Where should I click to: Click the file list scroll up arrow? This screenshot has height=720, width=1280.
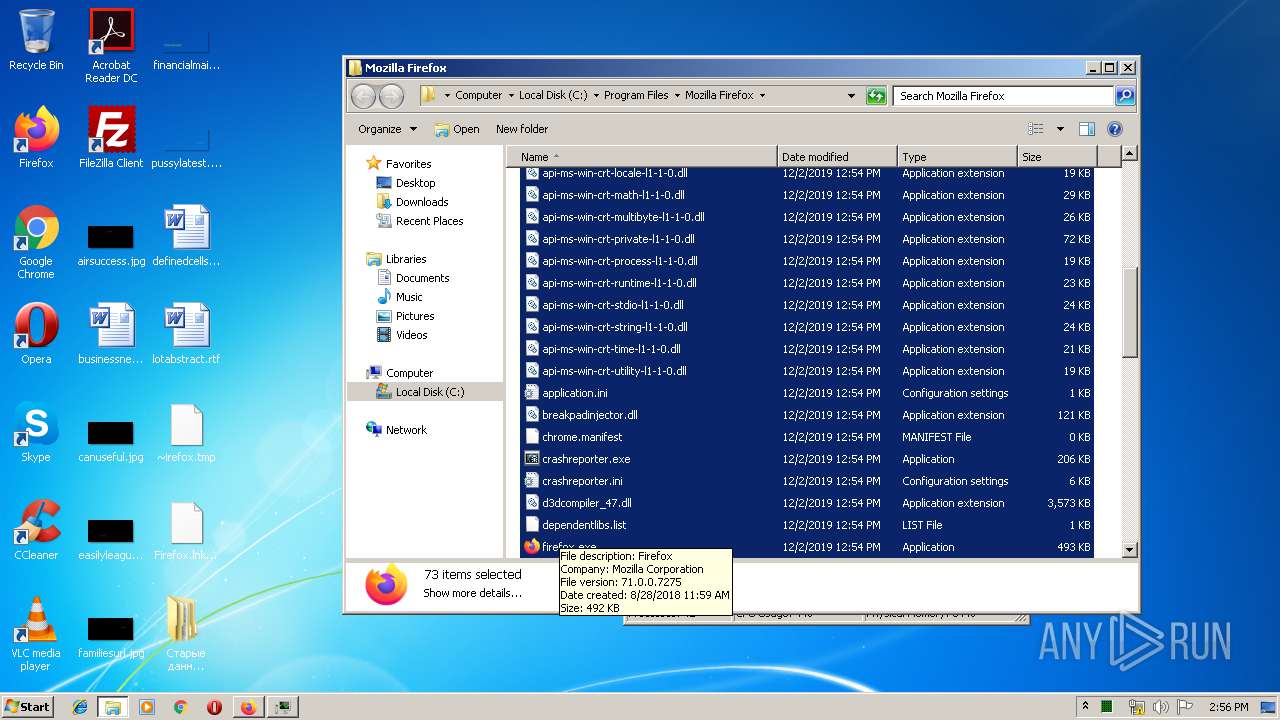(1130, 154)
